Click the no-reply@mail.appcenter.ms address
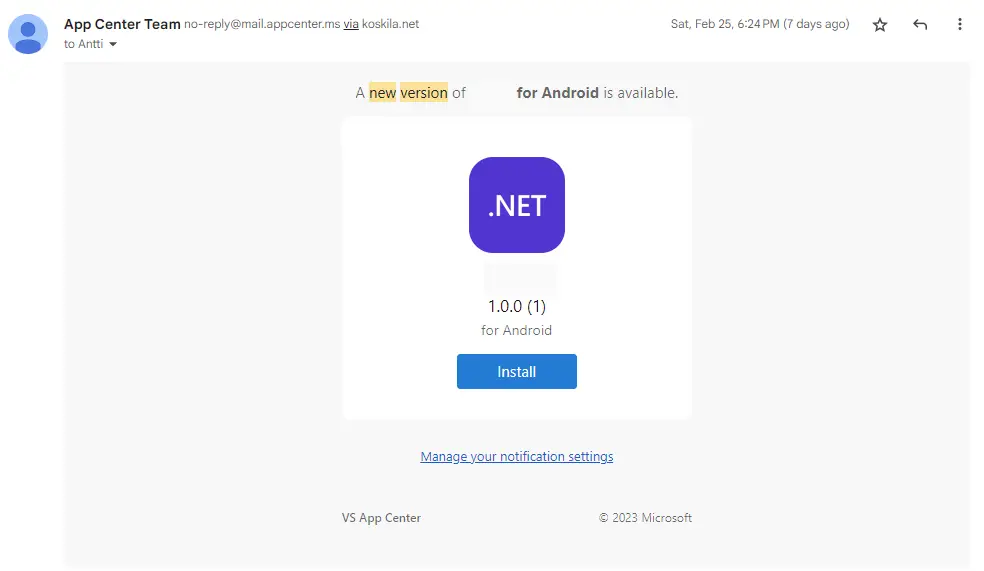Screen dimensions: 984x571 coord(262,24)
